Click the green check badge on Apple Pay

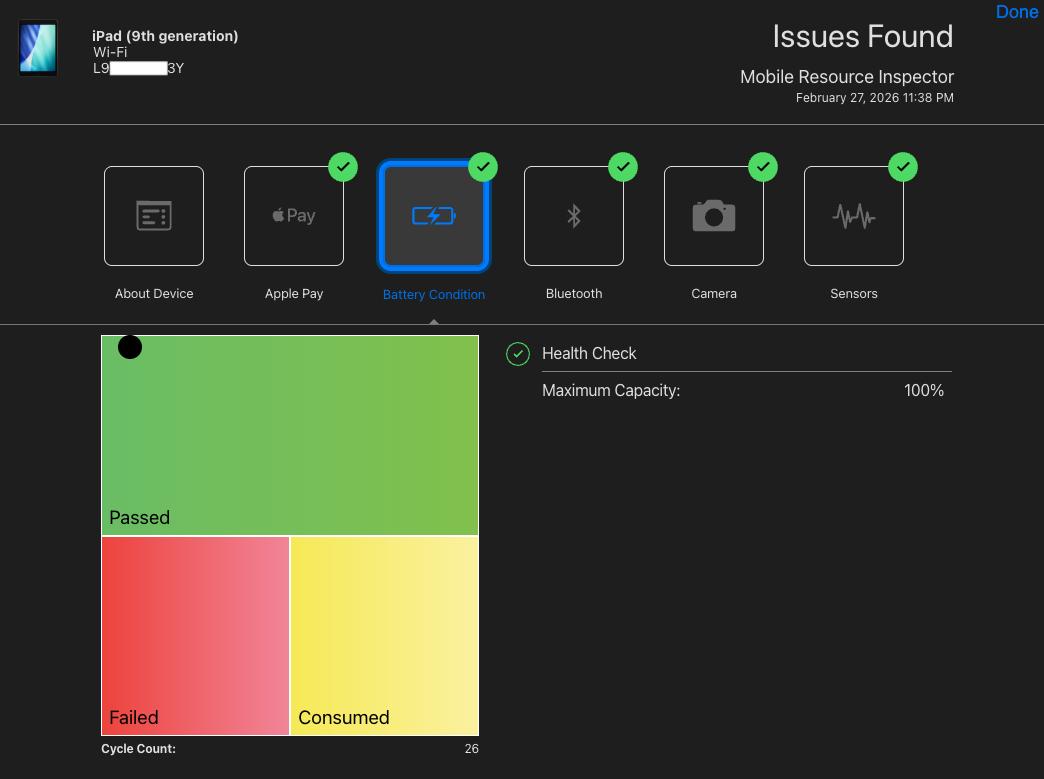click(x=343, y=167)
